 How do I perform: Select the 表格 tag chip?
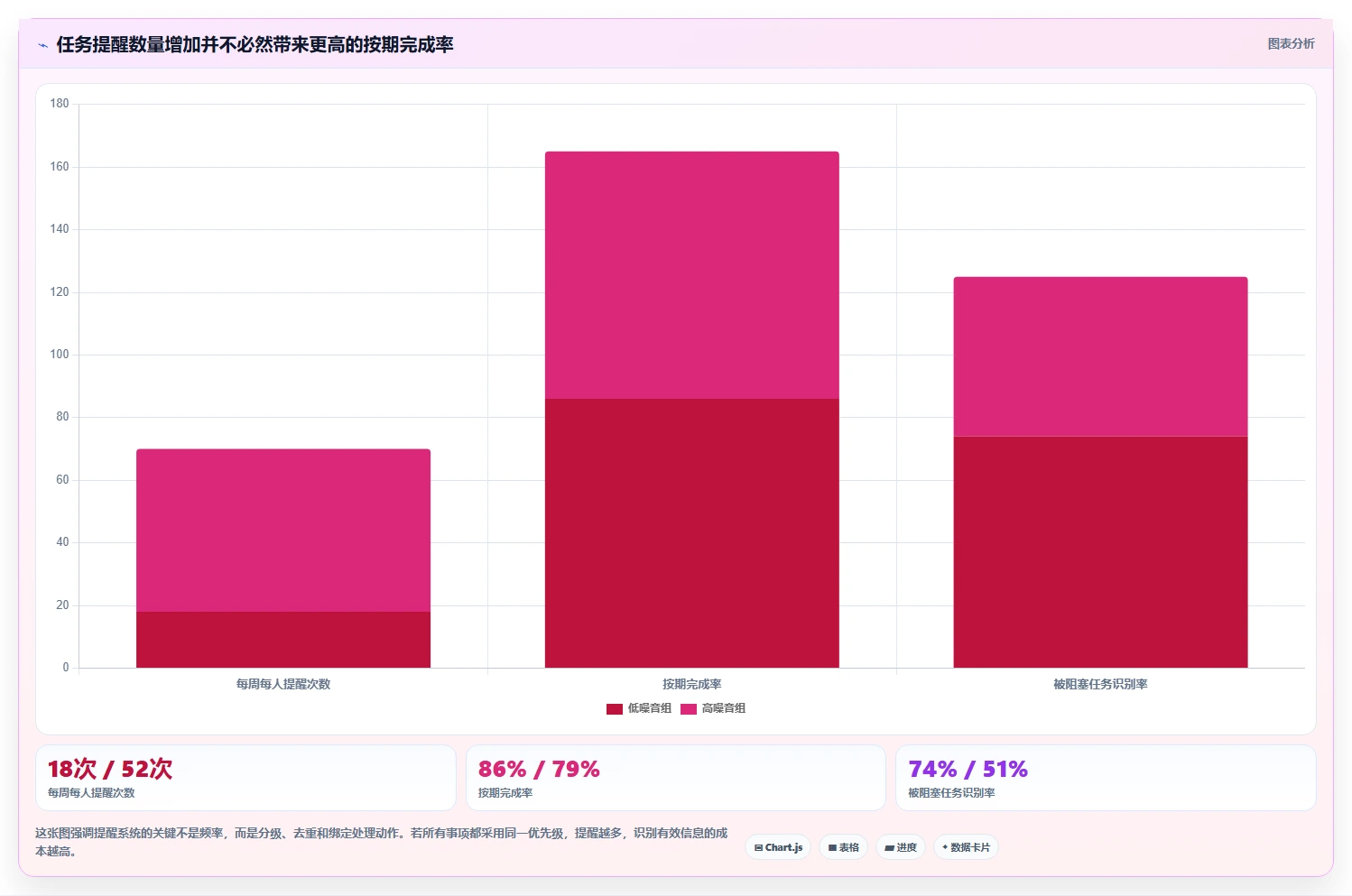[843, 847]
